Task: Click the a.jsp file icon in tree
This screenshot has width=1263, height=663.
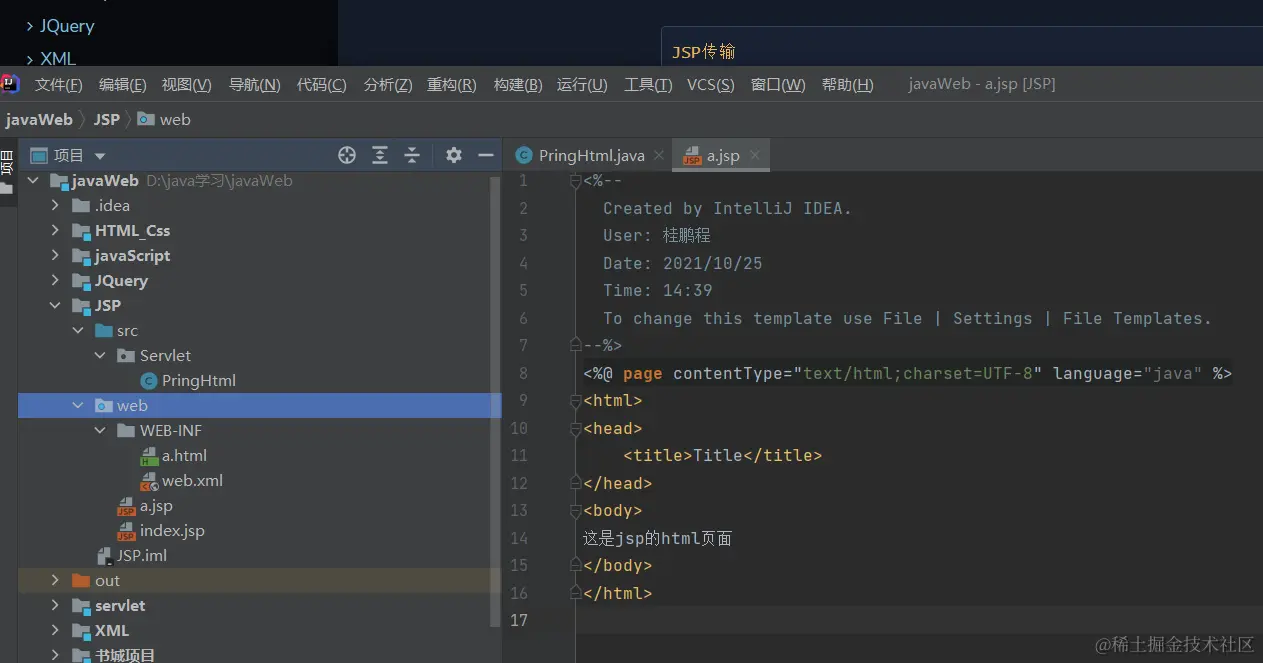Action: tap(127, 507)
